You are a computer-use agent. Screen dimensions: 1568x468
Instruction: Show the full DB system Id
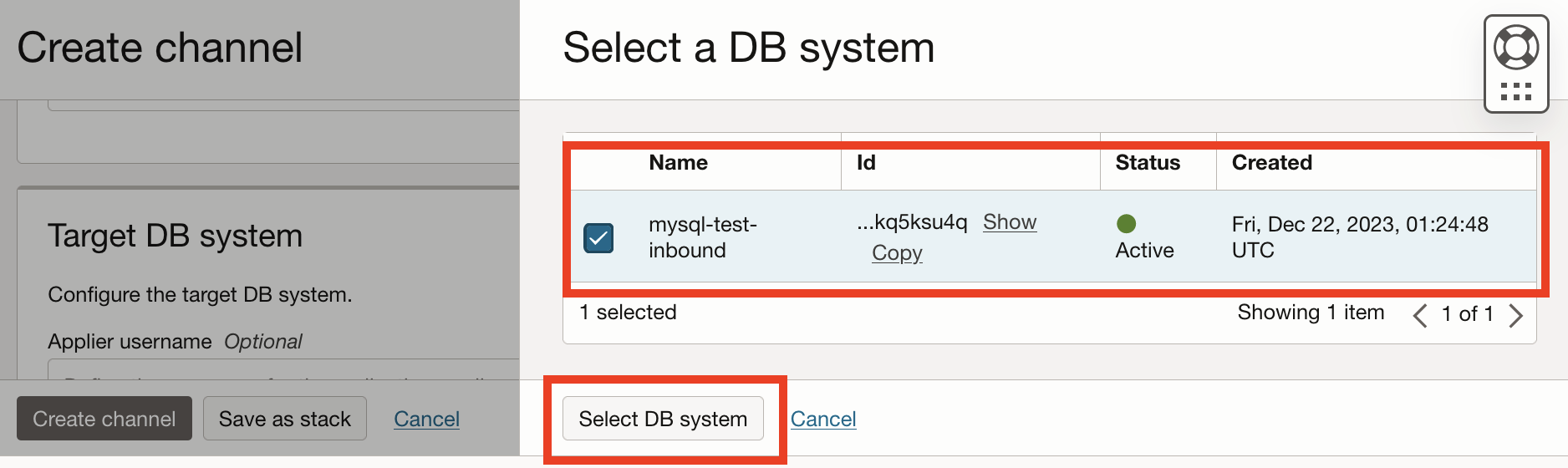pyautogui.click(x=1009, y=221)
